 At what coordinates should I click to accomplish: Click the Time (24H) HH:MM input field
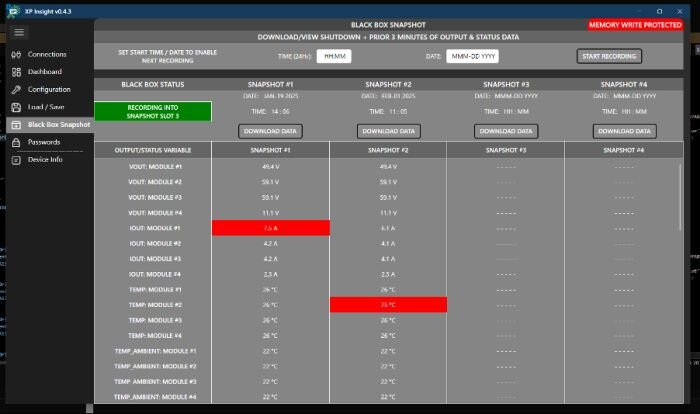334,57
